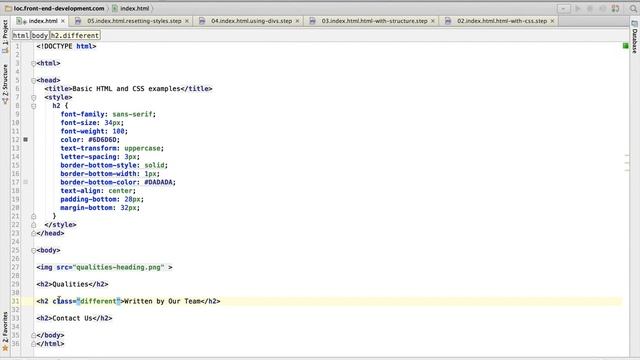640x360 pixels.
Task: Click file icon on 04.index.html tab
Action: click(202, 21)
